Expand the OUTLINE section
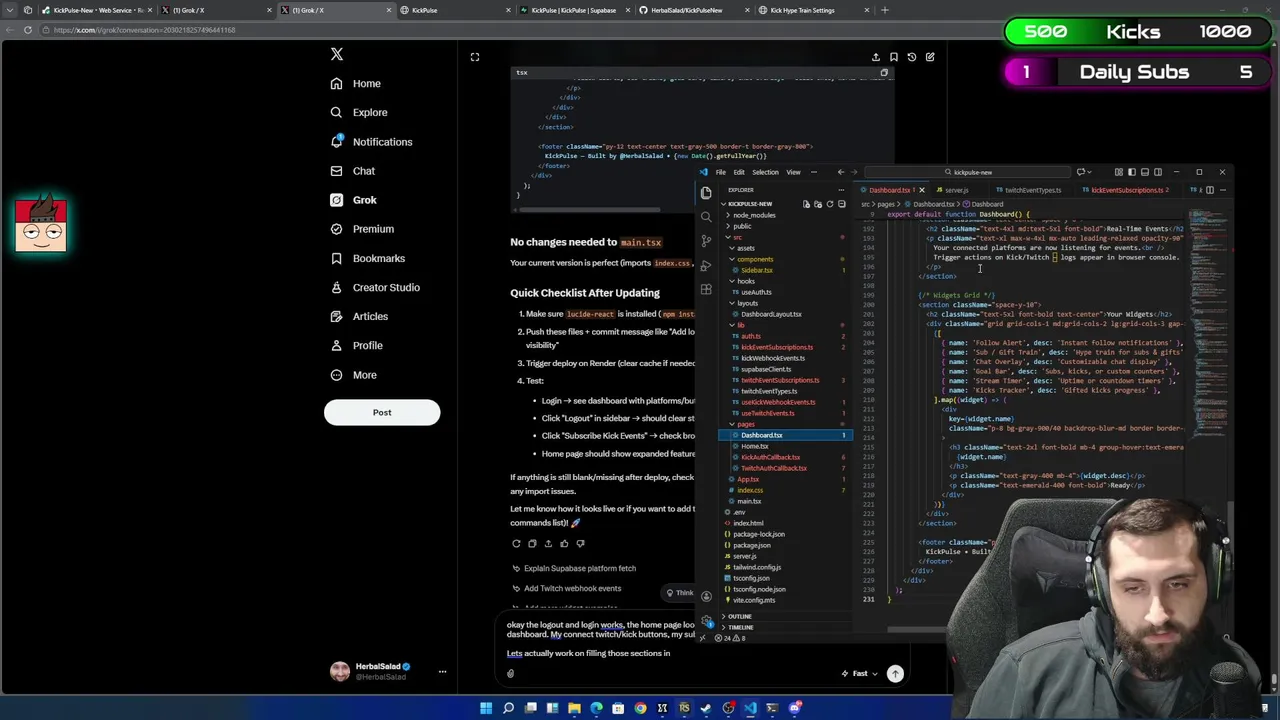 pos(739,616)
